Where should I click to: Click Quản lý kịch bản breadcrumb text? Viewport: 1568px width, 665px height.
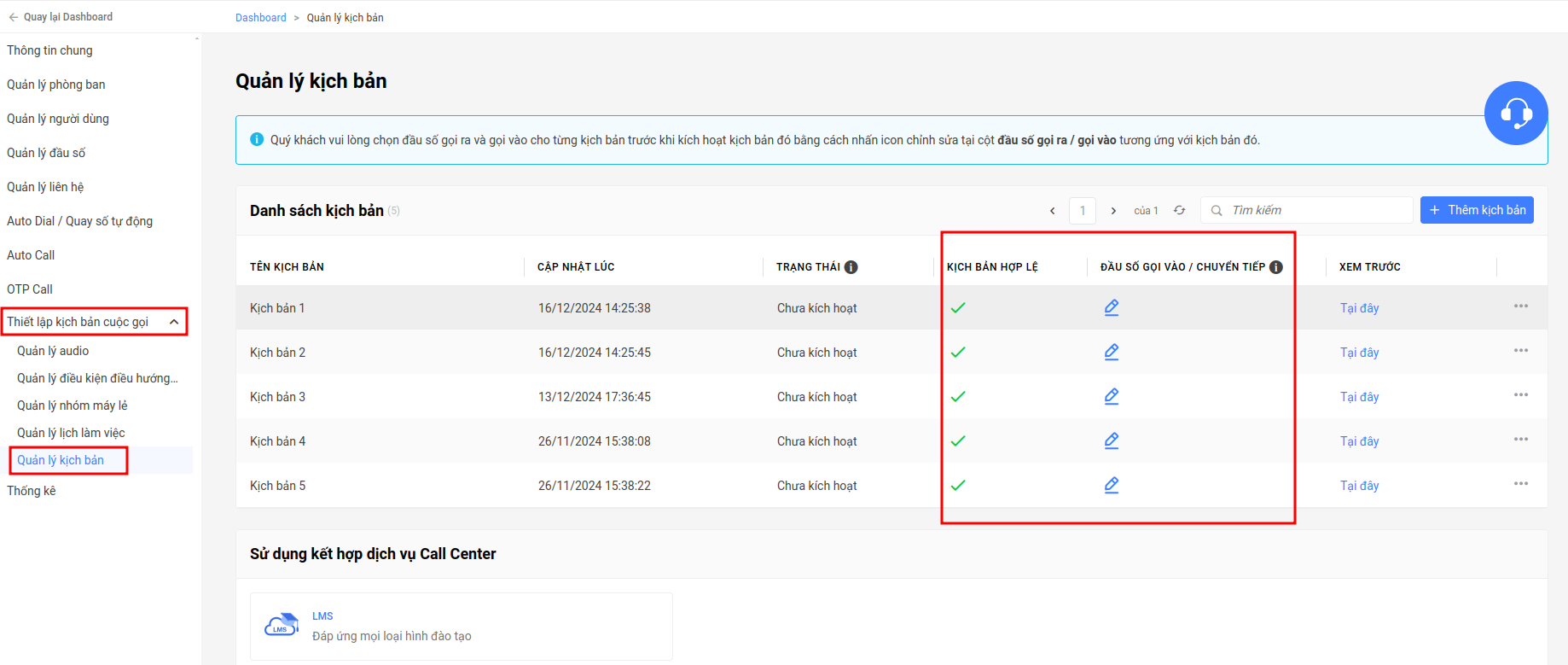(x=346, y=17)
